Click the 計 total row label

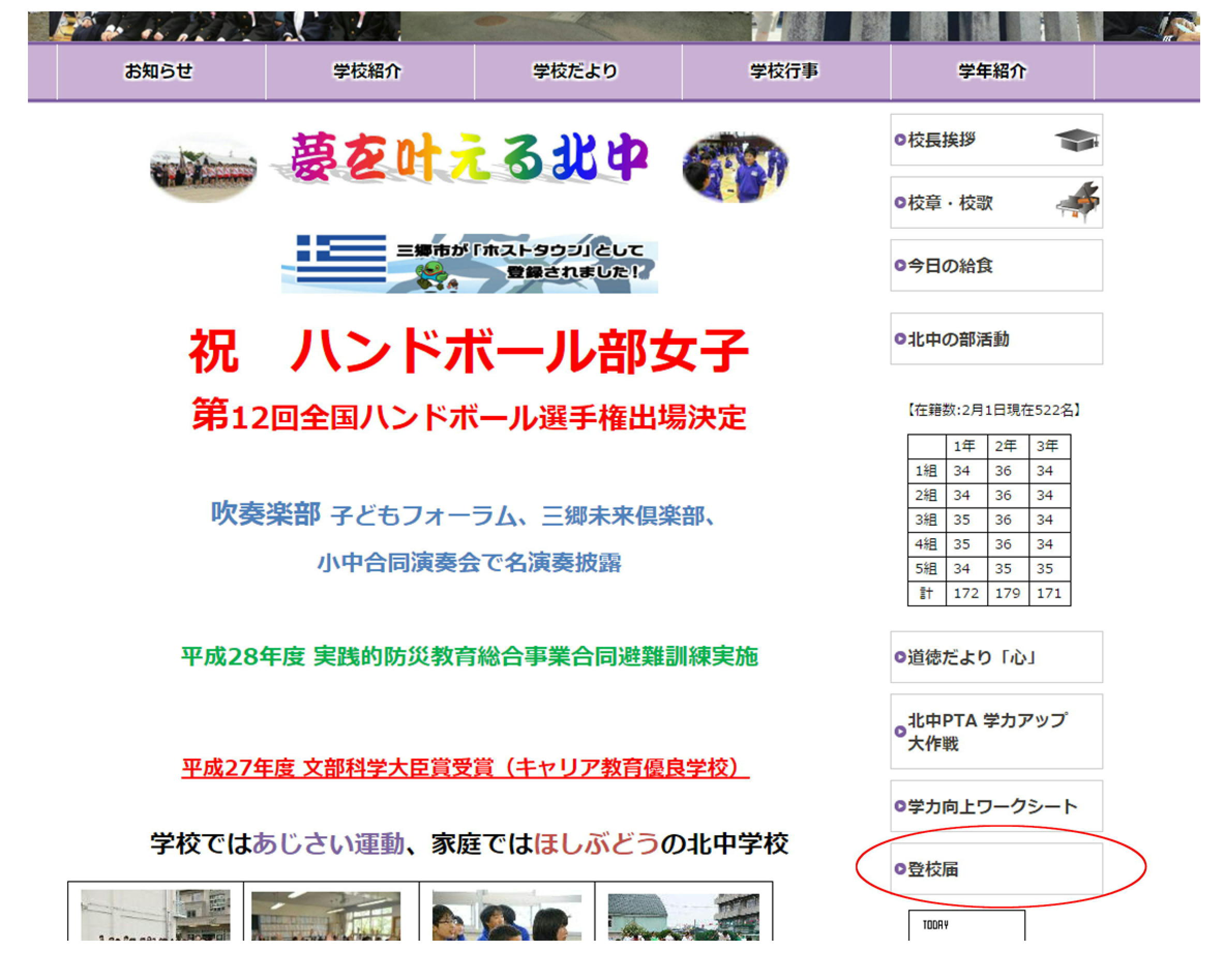927,593
